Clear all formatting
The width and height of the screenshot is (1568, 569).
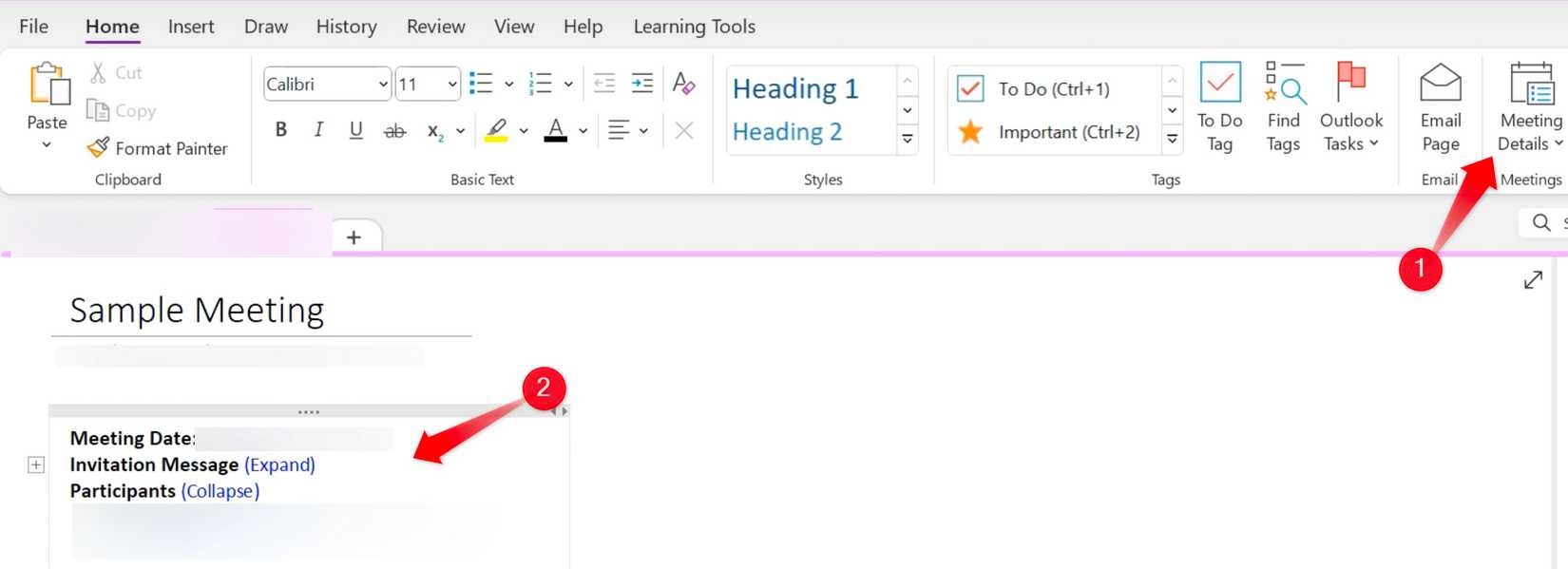click(x=684, y=84)
